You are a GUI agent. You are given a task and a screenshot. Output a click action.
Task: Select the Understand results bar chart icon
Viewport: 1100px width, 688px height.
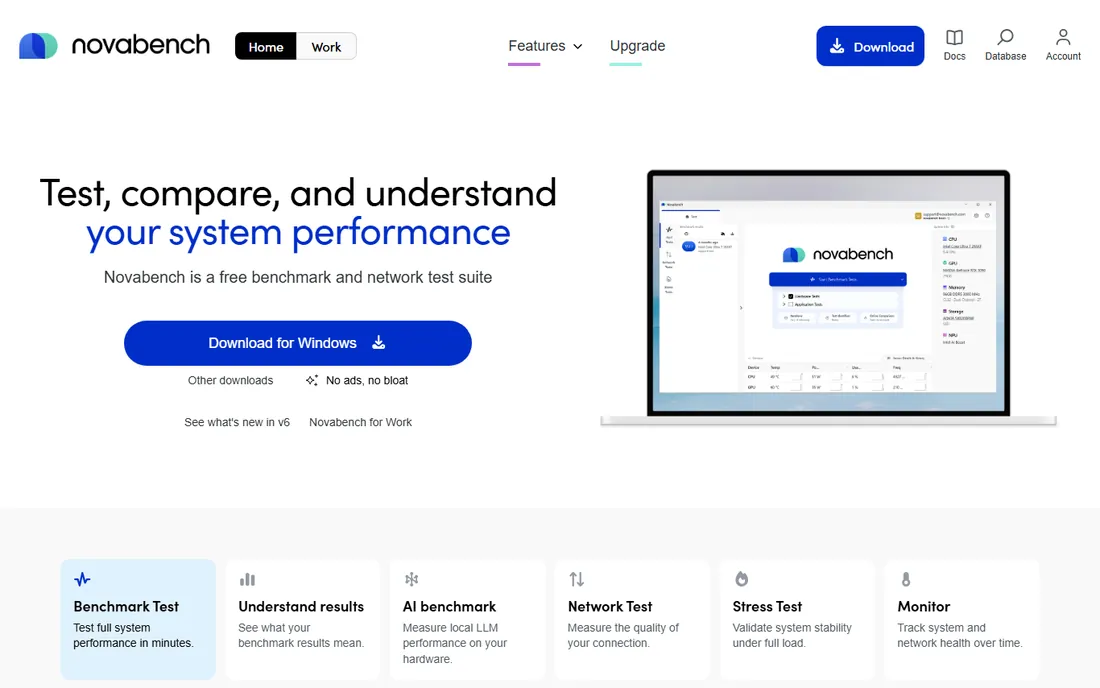click(247, 579)
